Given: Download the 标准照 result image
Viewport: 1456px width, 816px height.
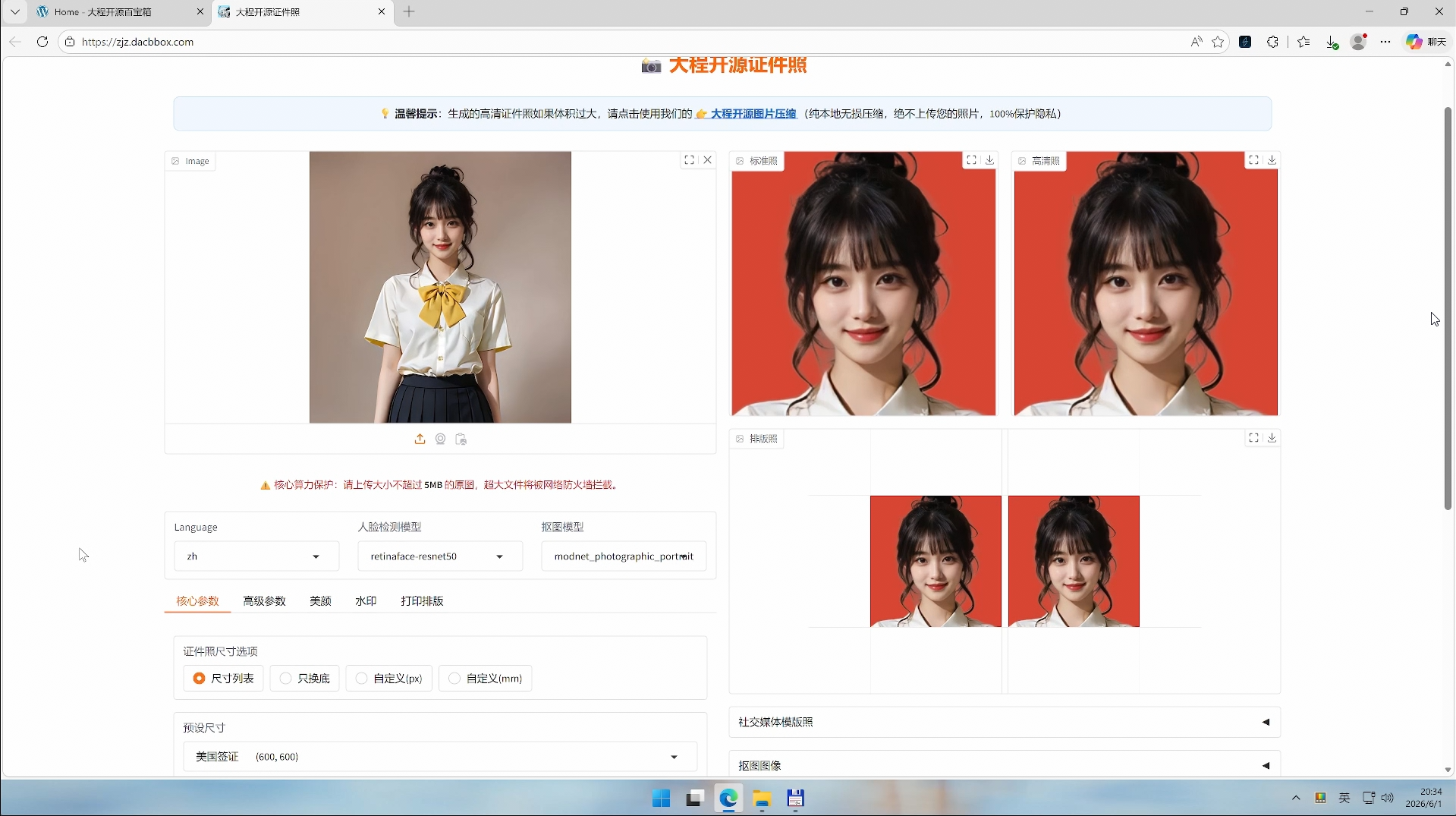Looking at the screenshot, I should pos(990,159).
